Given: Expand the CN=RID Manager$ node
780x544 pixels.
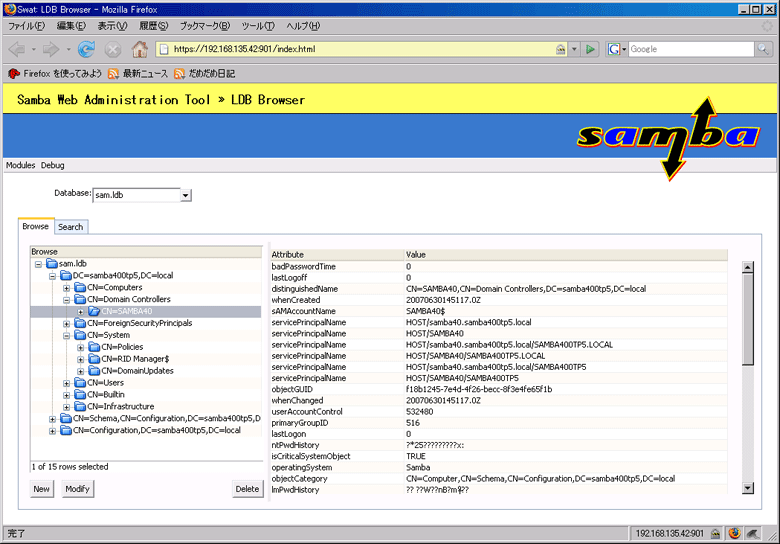Looking at the screenshot, I should coord(80,360).
